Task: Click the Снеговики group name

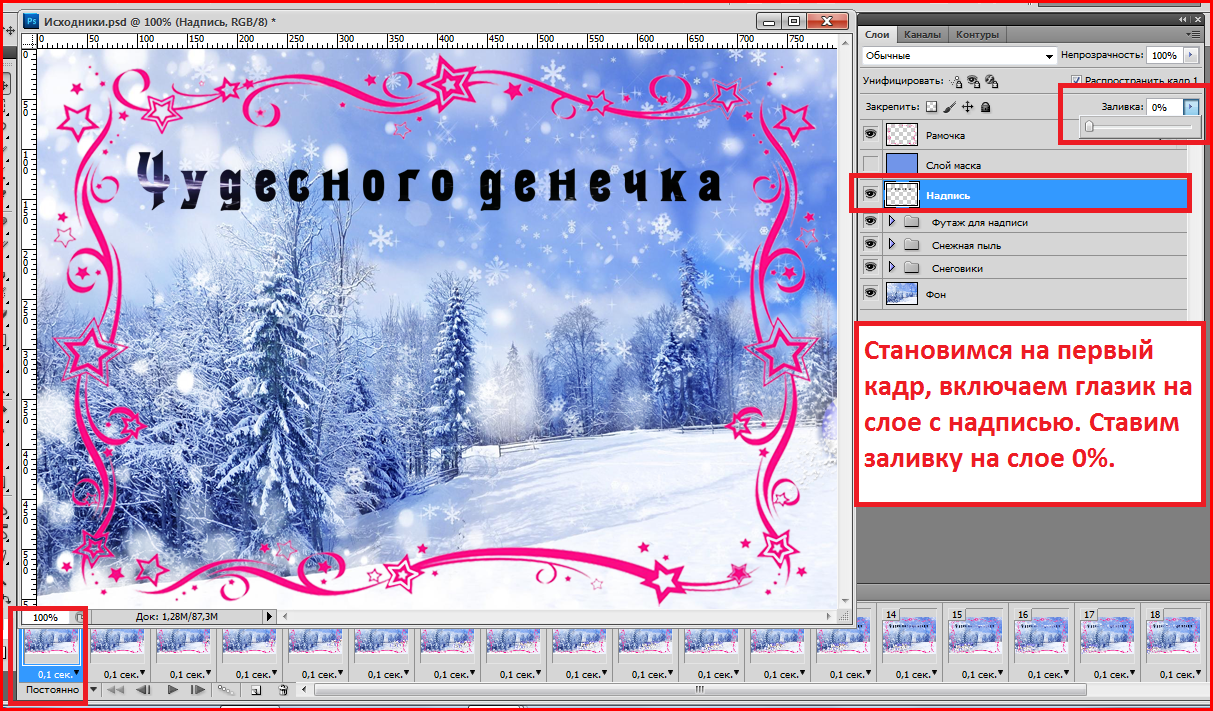Action: pyautogui.click(x=957, y=268)
